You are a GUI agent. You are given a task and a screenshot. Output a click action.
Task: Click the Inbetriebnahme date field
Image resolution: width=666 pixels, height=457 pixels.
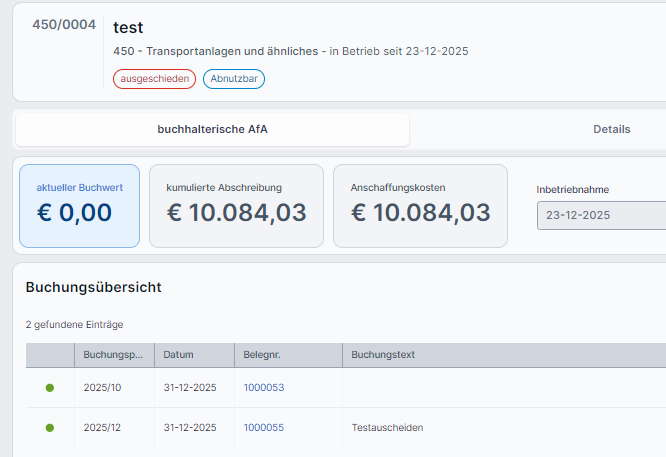600,215
